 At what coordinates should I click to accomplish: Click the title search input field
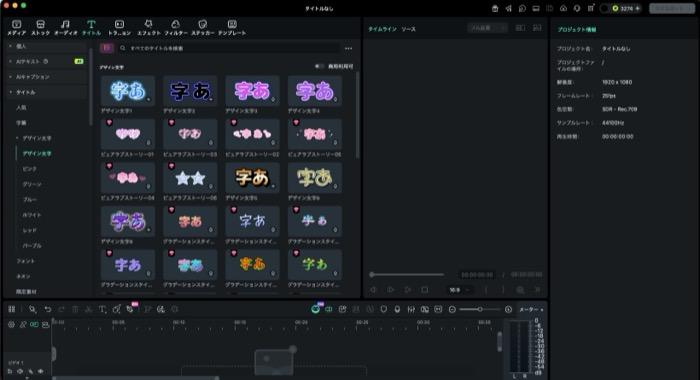point(228,48)
